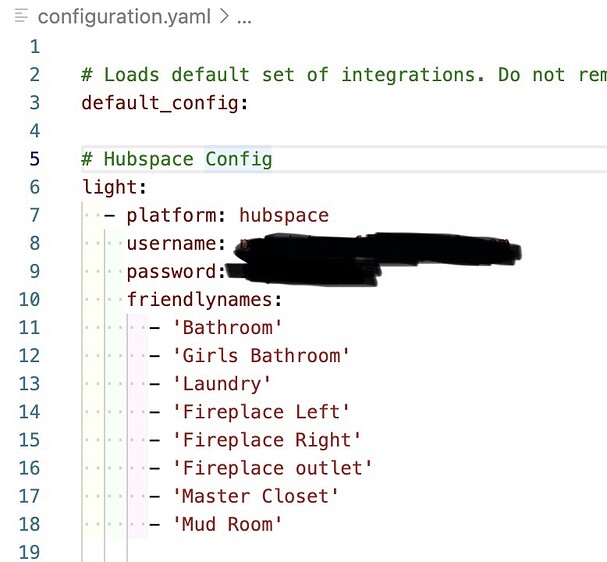Click line number 5 in the gutter
607x562 pixels.
tap(35, 159)
